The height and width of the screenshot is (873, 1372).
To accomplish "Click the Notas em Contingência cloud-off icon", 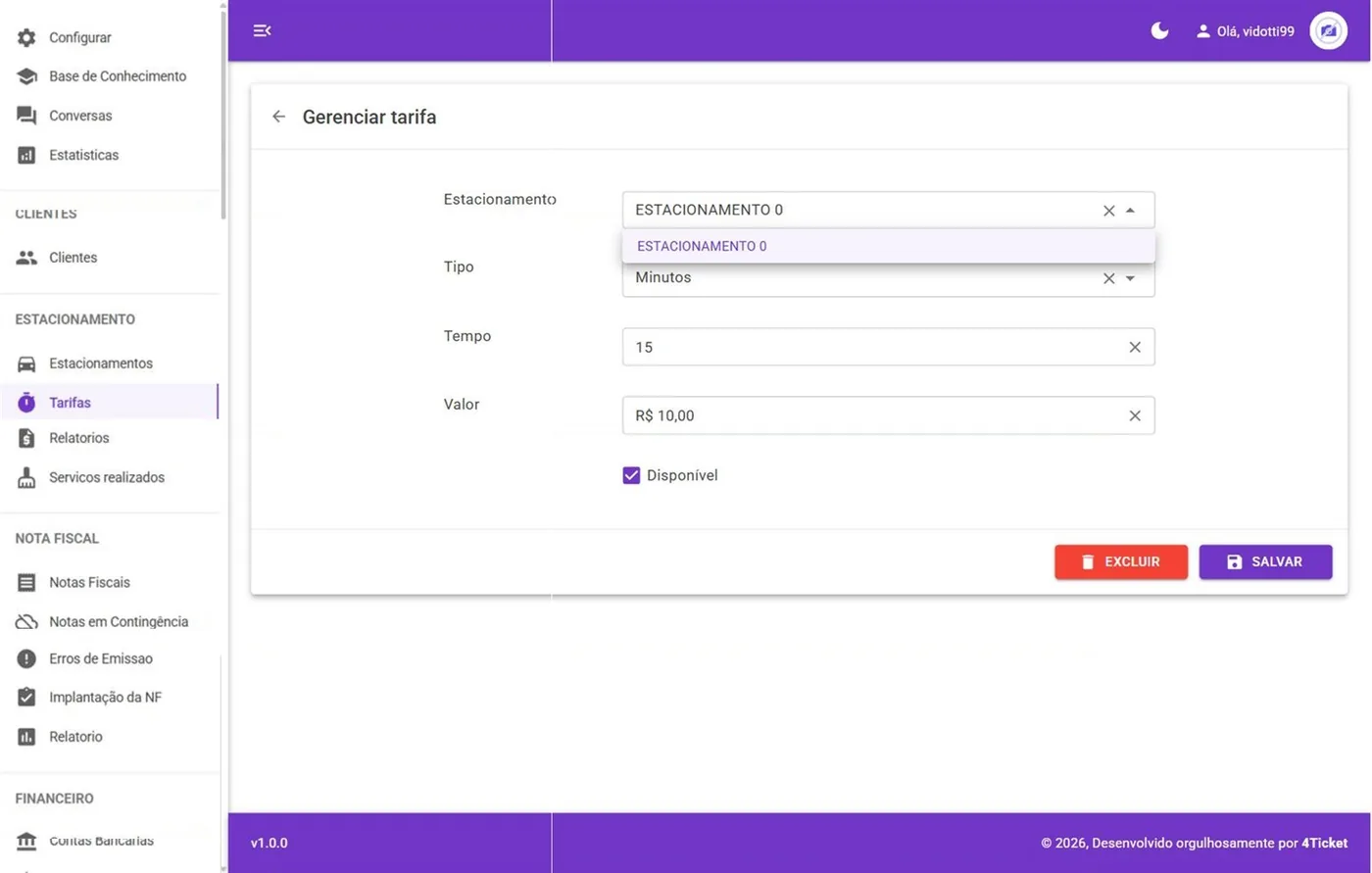I will pos(26,621).
